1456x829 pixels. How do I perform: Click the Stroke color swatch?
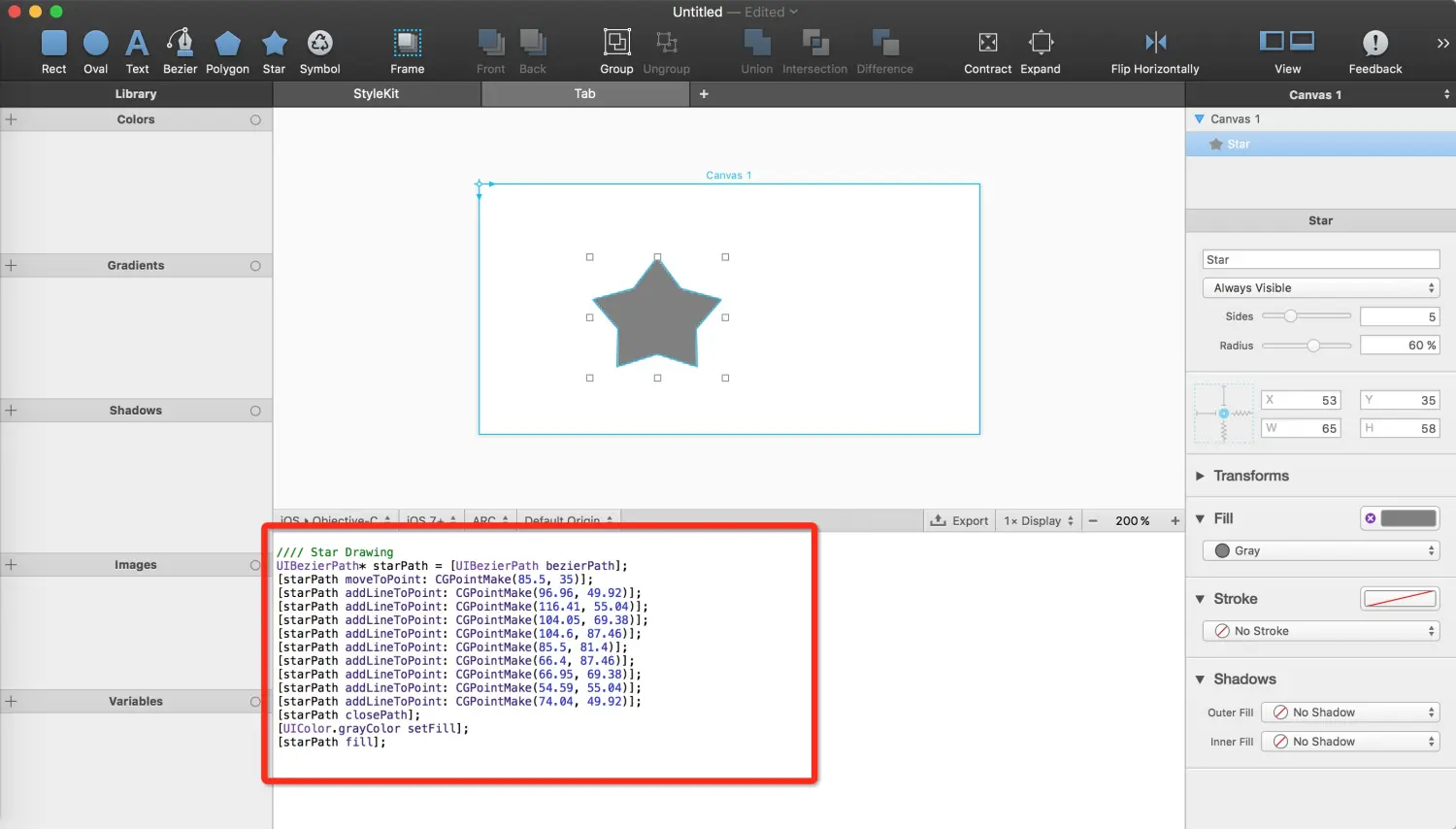coord(1400,599)
